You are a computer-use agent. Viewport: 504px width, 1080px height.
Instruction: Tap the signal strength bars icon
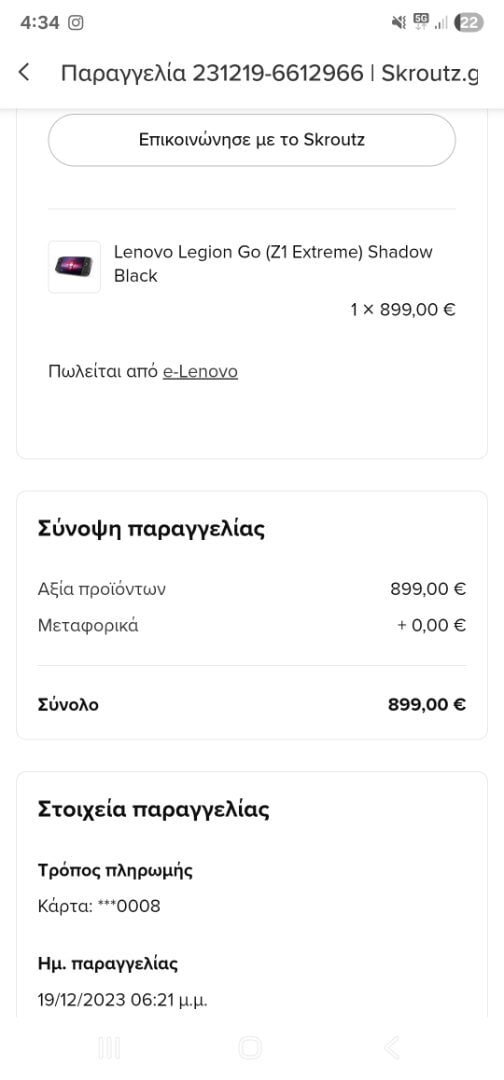tap(442, 23)
